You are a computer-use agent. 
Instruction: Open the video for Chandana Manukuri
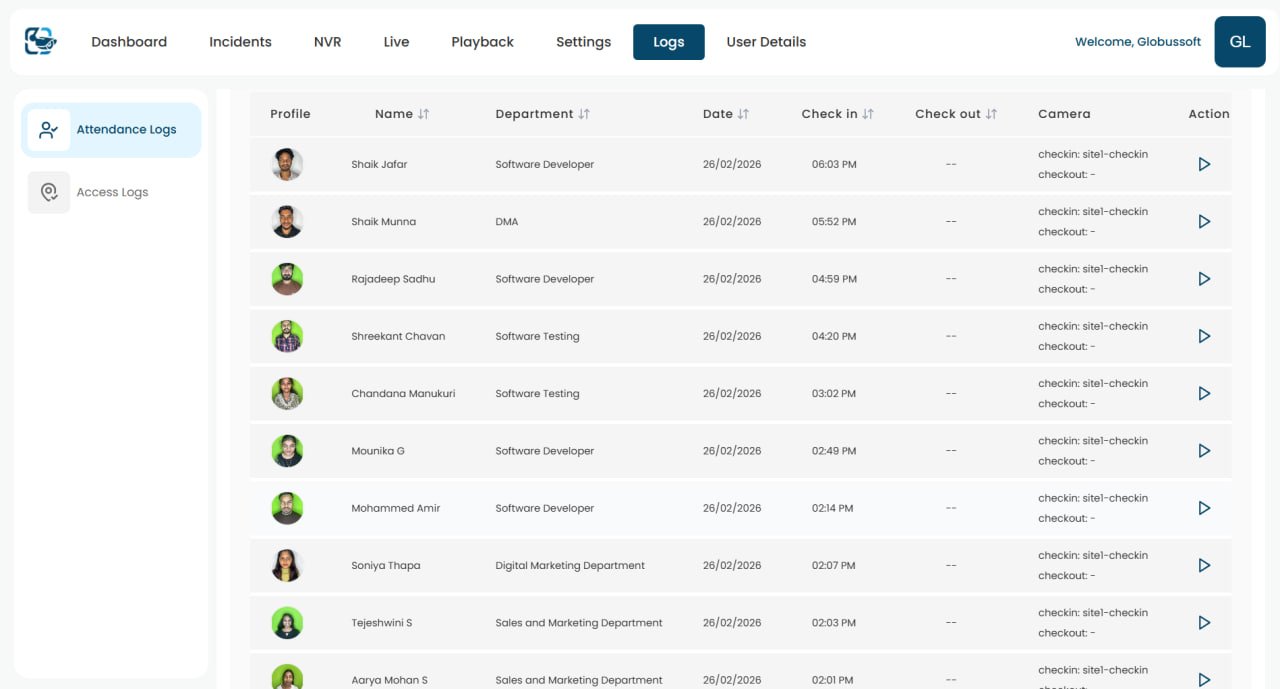(1204, 393)
